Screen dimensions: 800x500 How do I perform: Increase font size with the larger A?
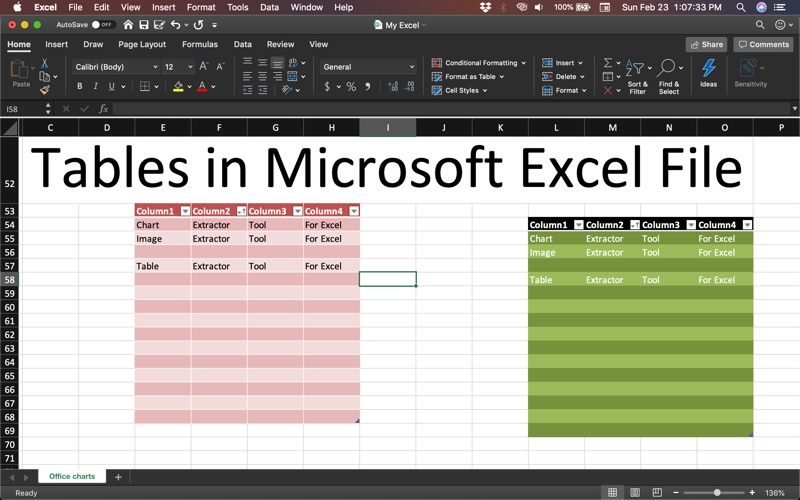click(x=204, y=66)
